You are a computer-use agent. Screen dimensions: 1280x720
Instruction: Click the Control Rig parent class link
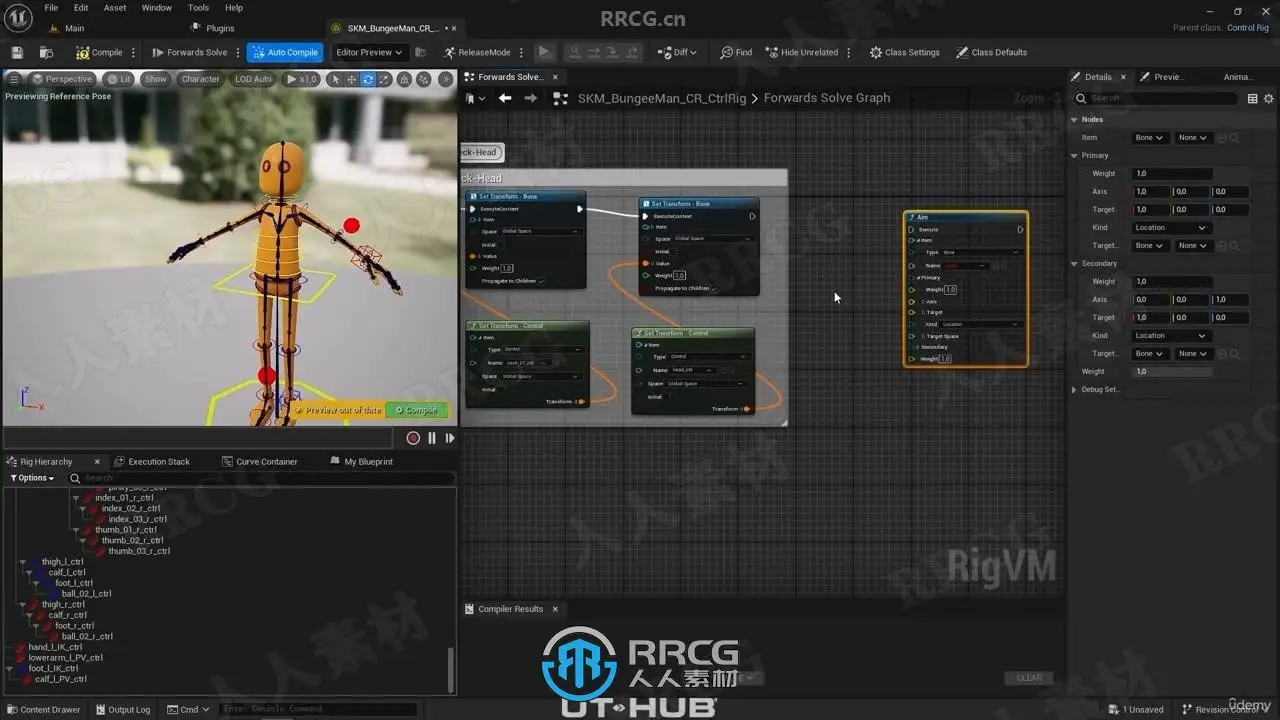click(x=1248, y=28)
